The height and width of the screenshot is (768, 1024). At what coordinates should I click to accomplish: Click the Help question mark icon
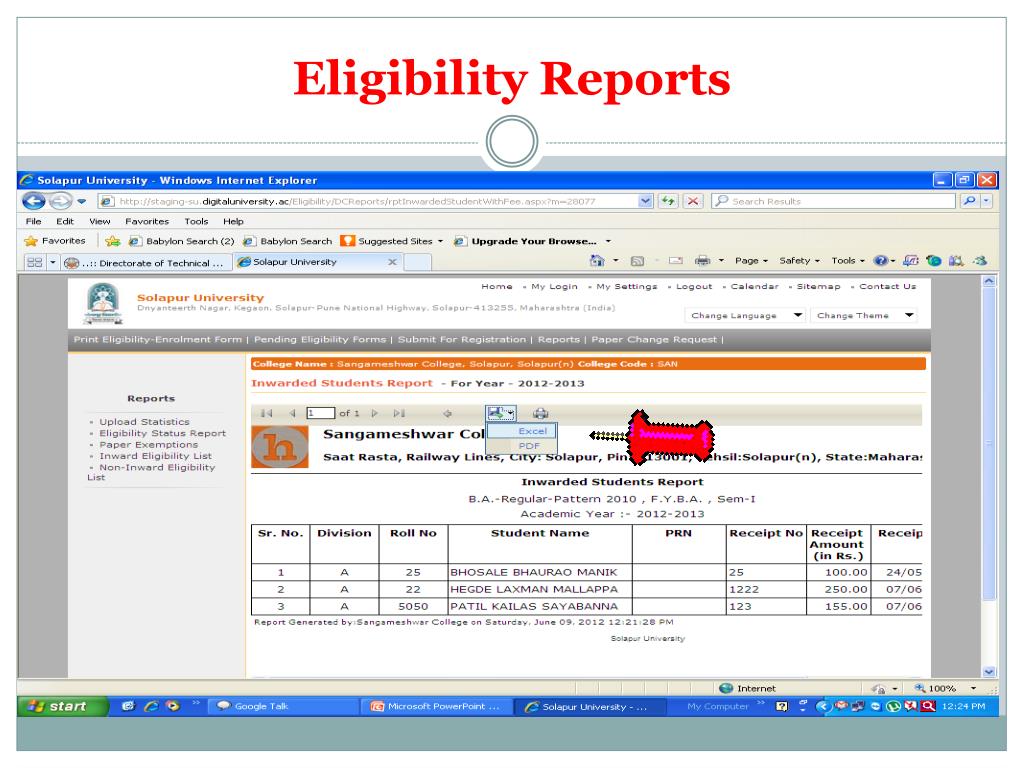pyautogui.click(x=880, y=261)
